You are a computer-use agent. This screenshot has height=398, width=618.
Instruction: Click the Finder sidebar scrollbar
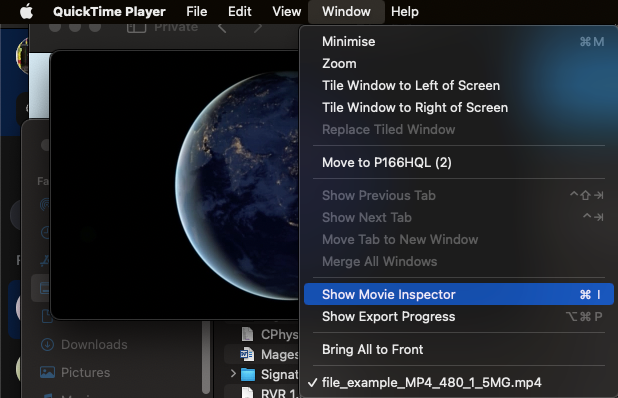tap(206, 357)
